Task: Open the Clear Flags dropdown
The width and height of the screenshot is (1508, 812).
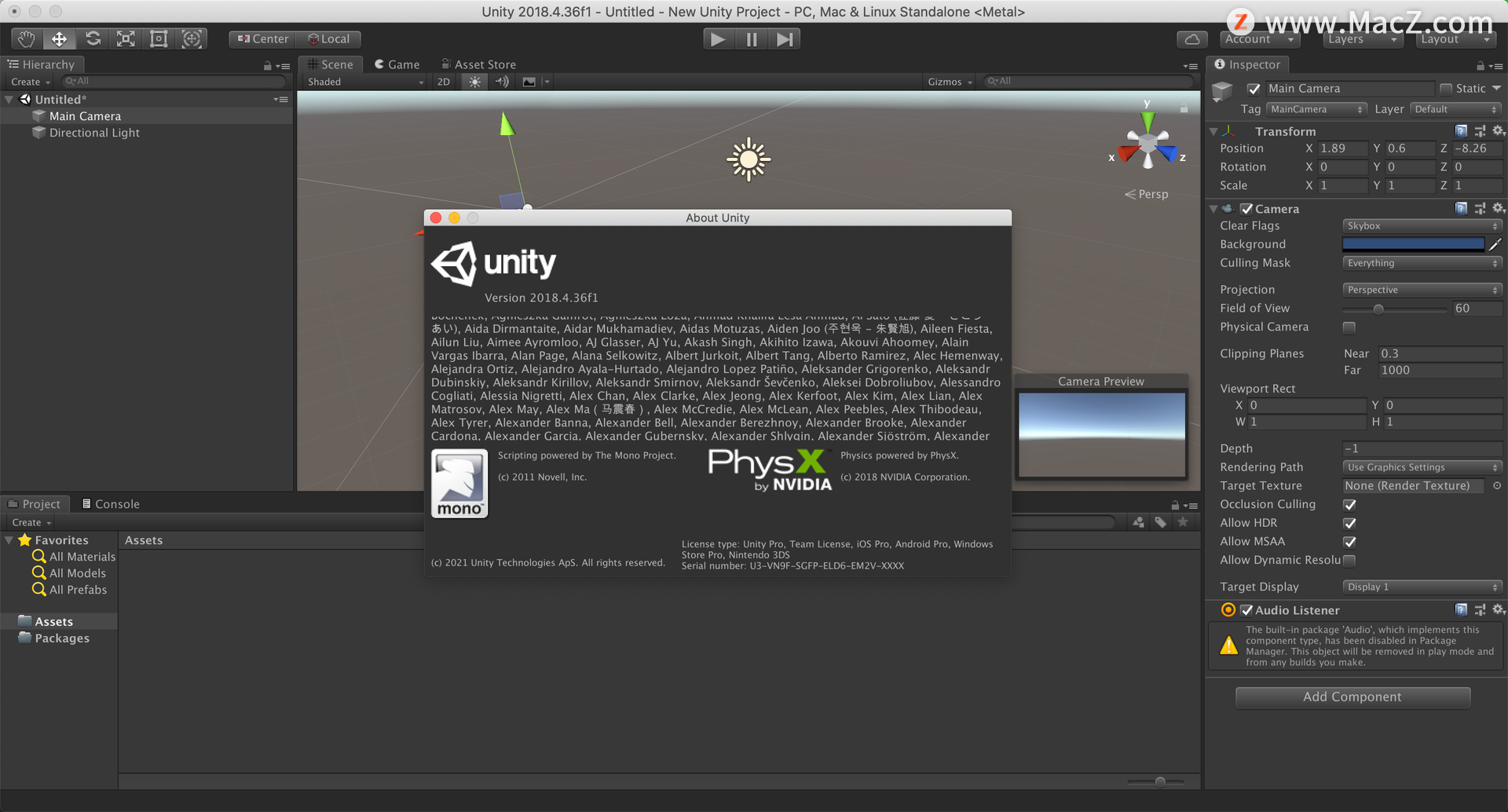Action: coord(1421,225)
